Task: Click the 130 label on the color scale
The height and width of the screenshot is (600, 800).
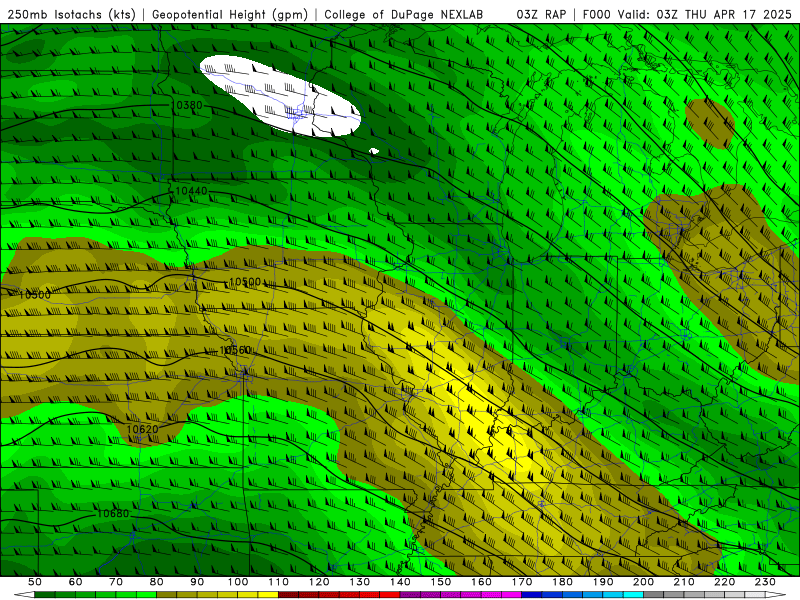Action: click(x=360, y=582)
